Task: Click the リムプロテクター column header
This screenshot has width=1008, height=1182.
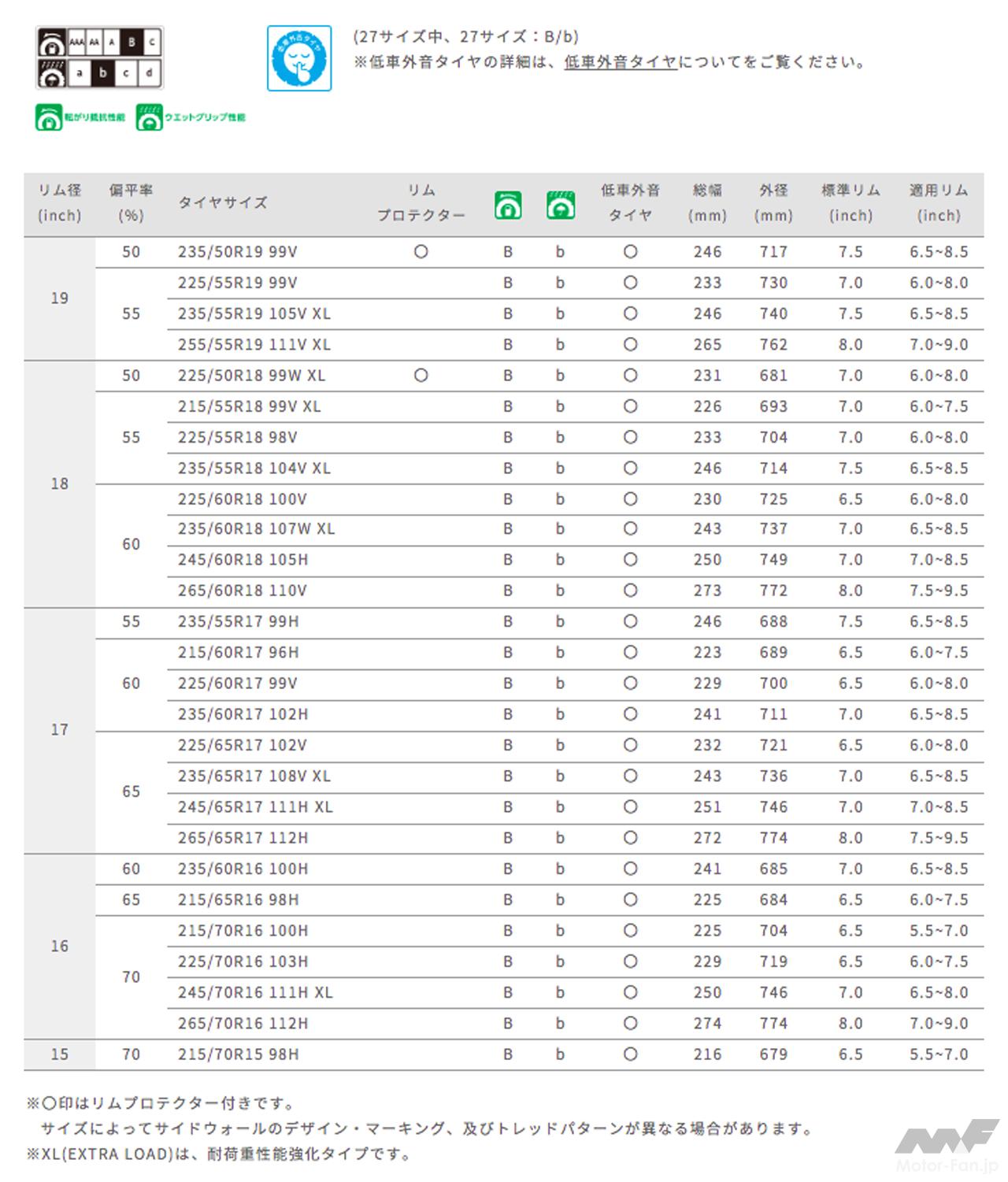Action: [421, 202]
